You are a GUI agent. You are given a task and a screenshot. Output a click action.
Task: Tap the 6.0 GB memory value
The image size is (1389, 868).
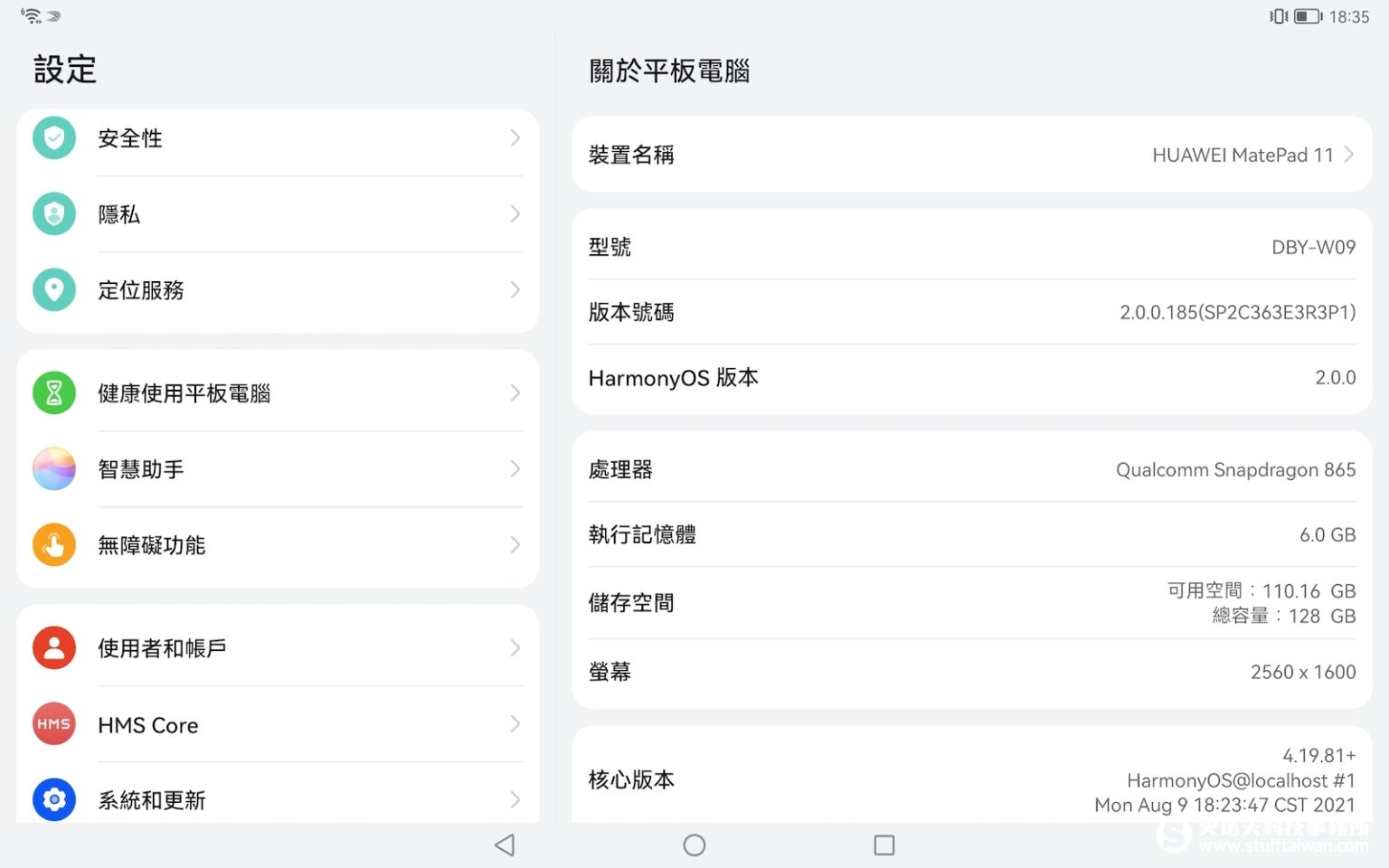(x=1328, y=534)
